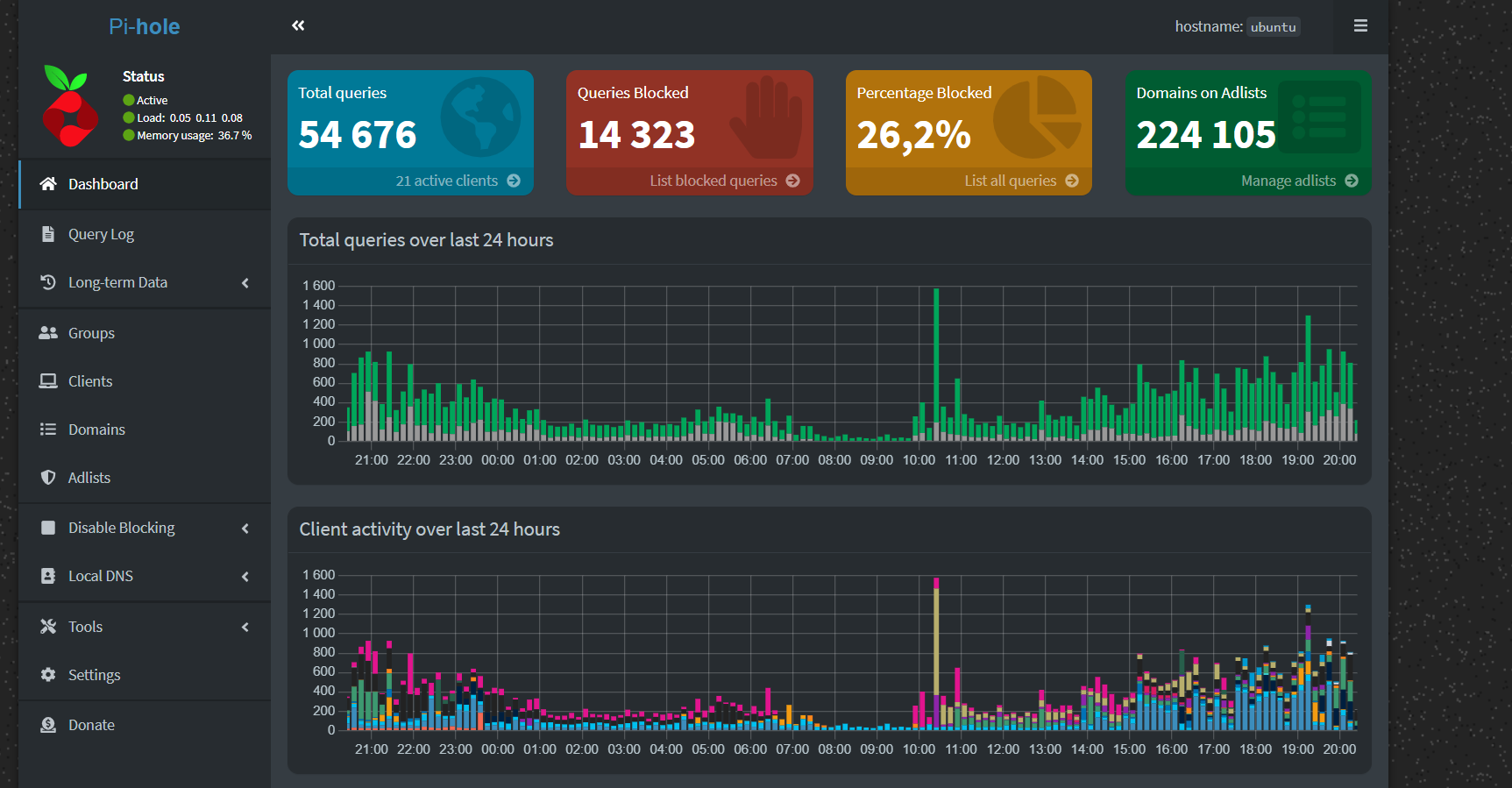
Task: Click the Settings gear icon
Action: [x=48, y=675]
